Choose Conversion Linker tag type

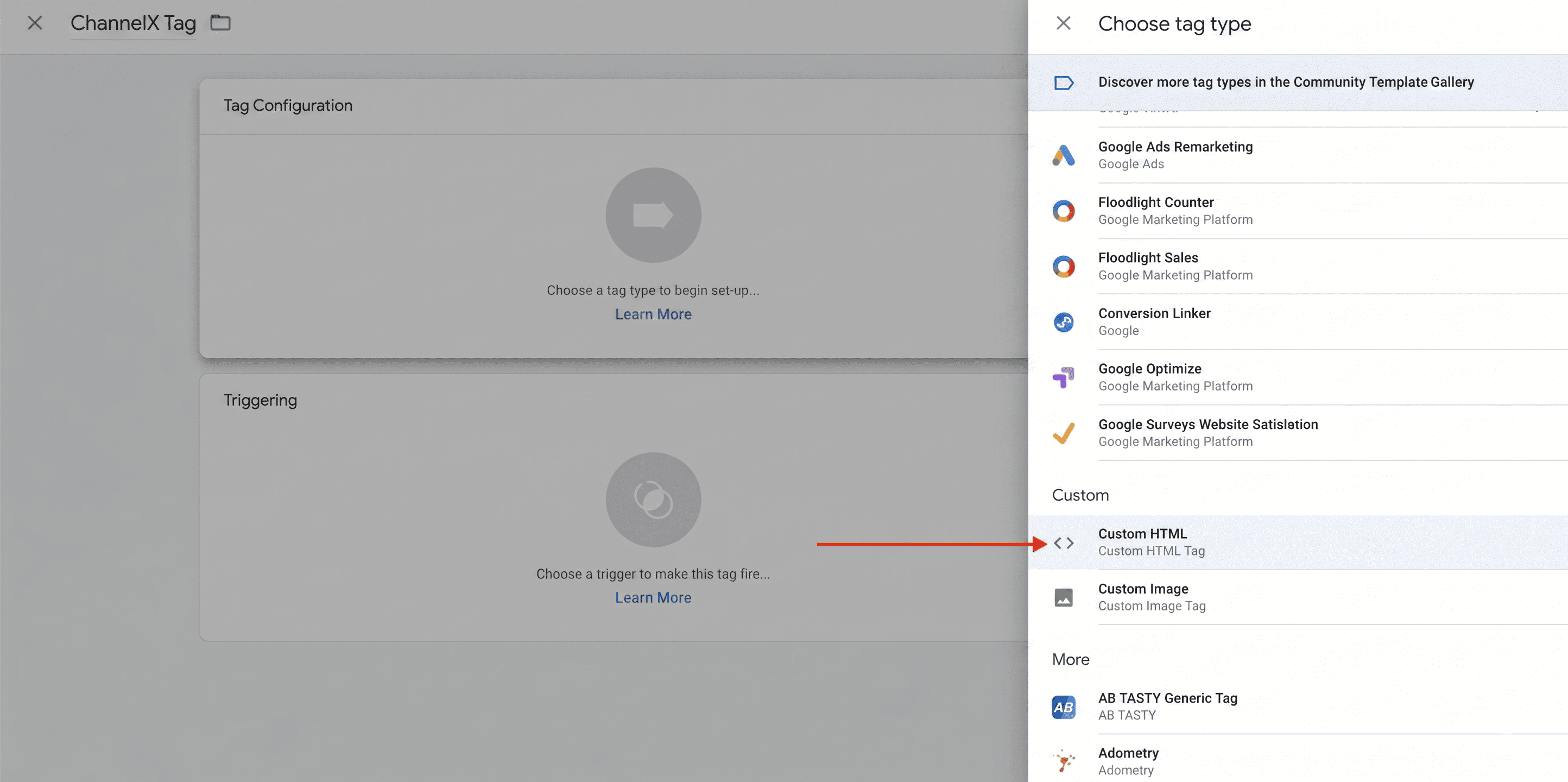pyautogui.click(x=1298, y=321)
